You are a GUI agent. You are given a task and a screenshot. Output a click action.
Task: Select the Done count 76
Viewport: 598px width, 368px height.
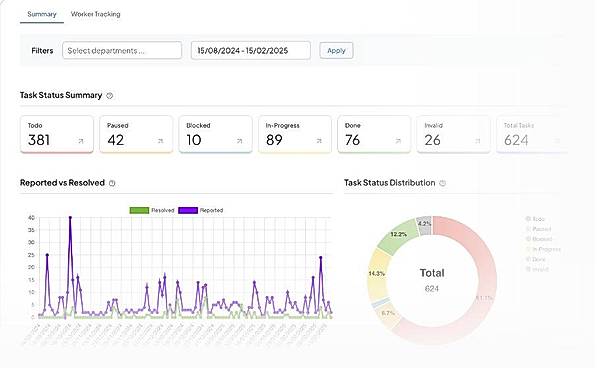coord(352,140)
